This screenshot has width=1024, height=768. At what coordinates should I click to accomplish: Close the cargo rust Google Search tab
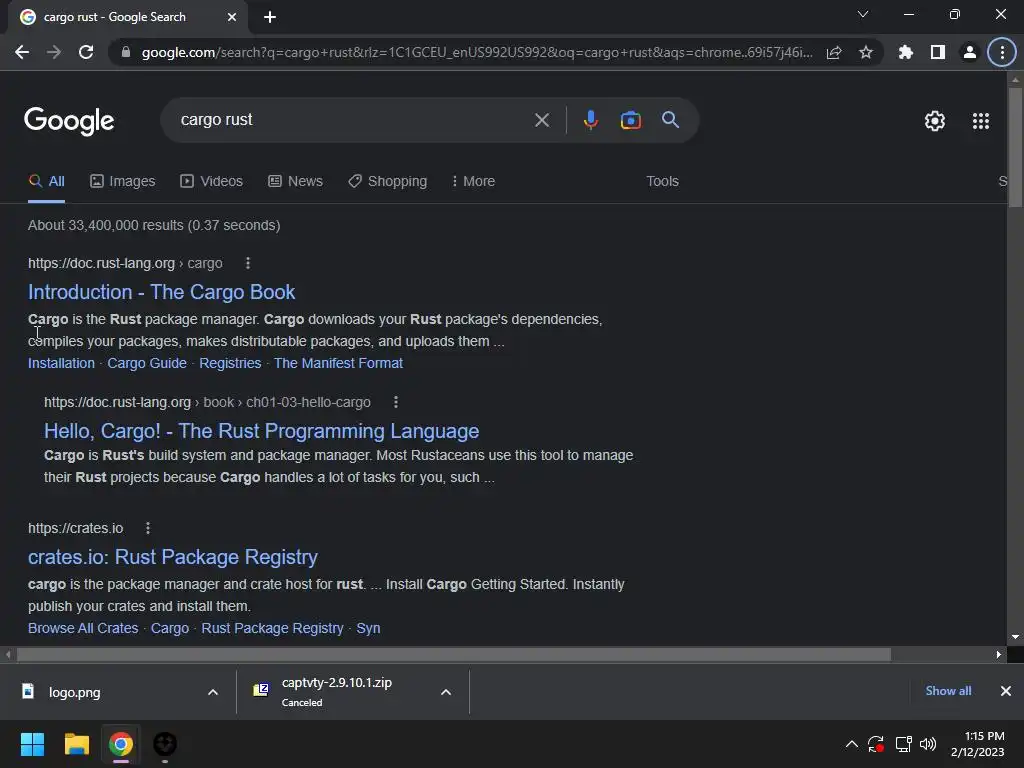232,18
